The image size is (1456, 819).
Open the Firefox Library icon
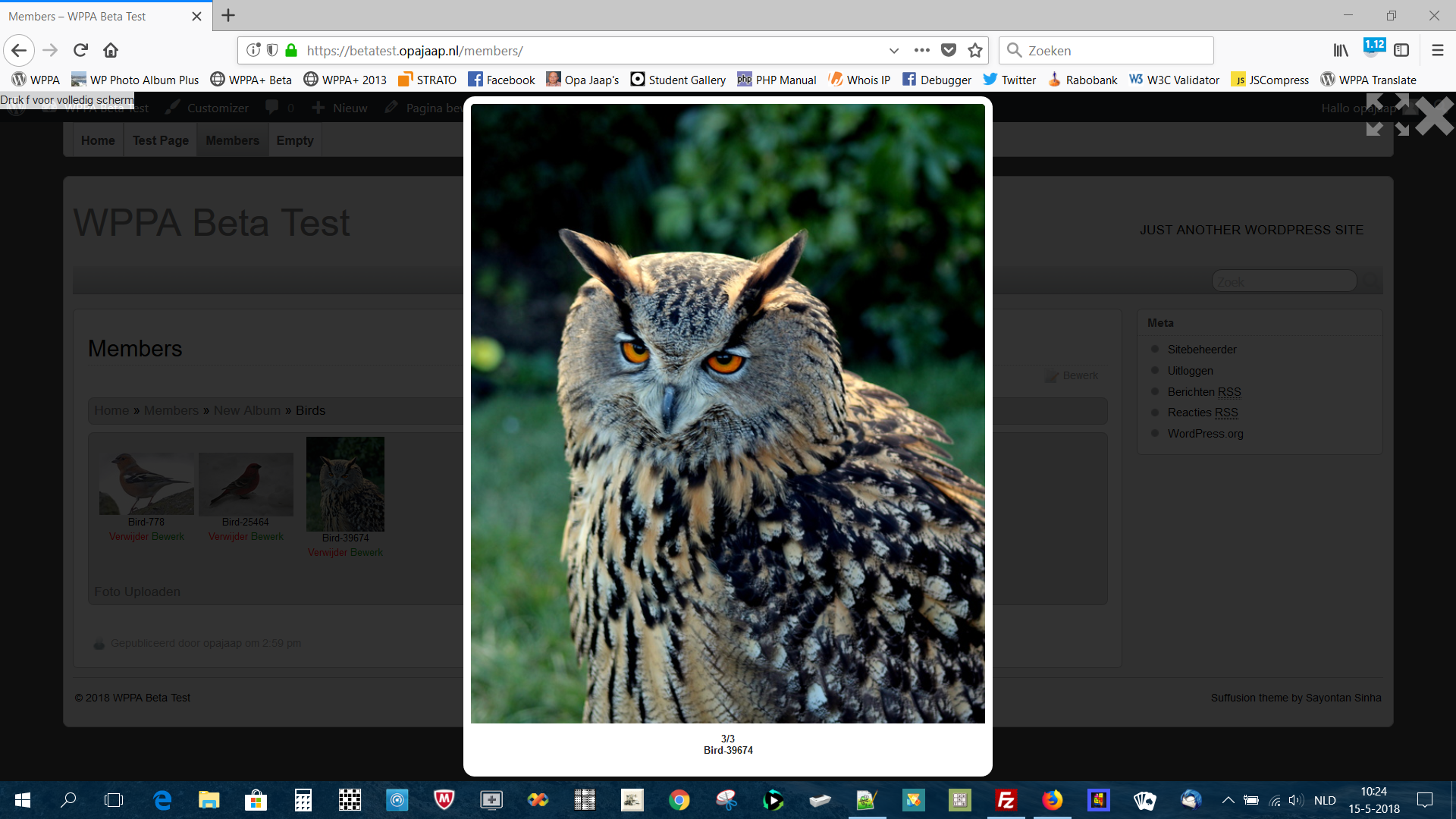point(1341,50)
